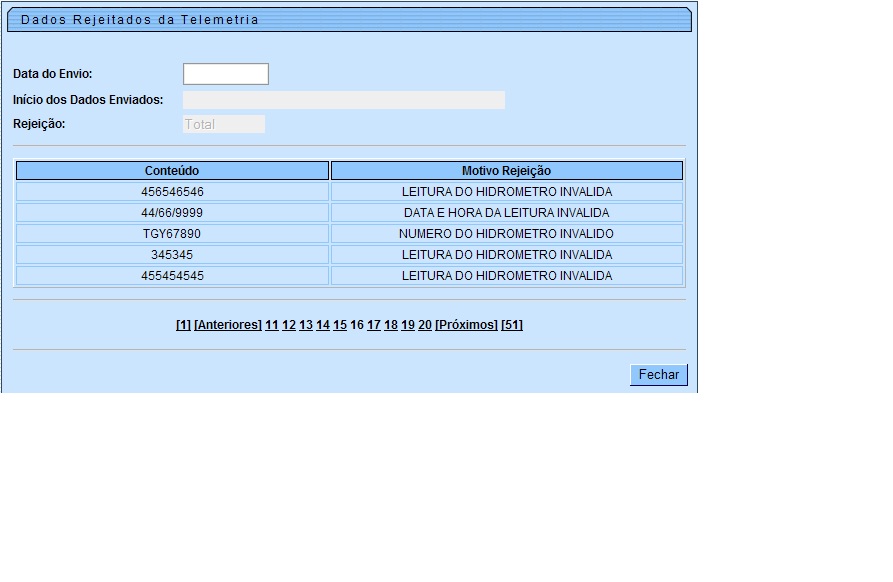Select the row with content TGY67890
This screenshot has height=582, width=893.
(x=172, y=234)
